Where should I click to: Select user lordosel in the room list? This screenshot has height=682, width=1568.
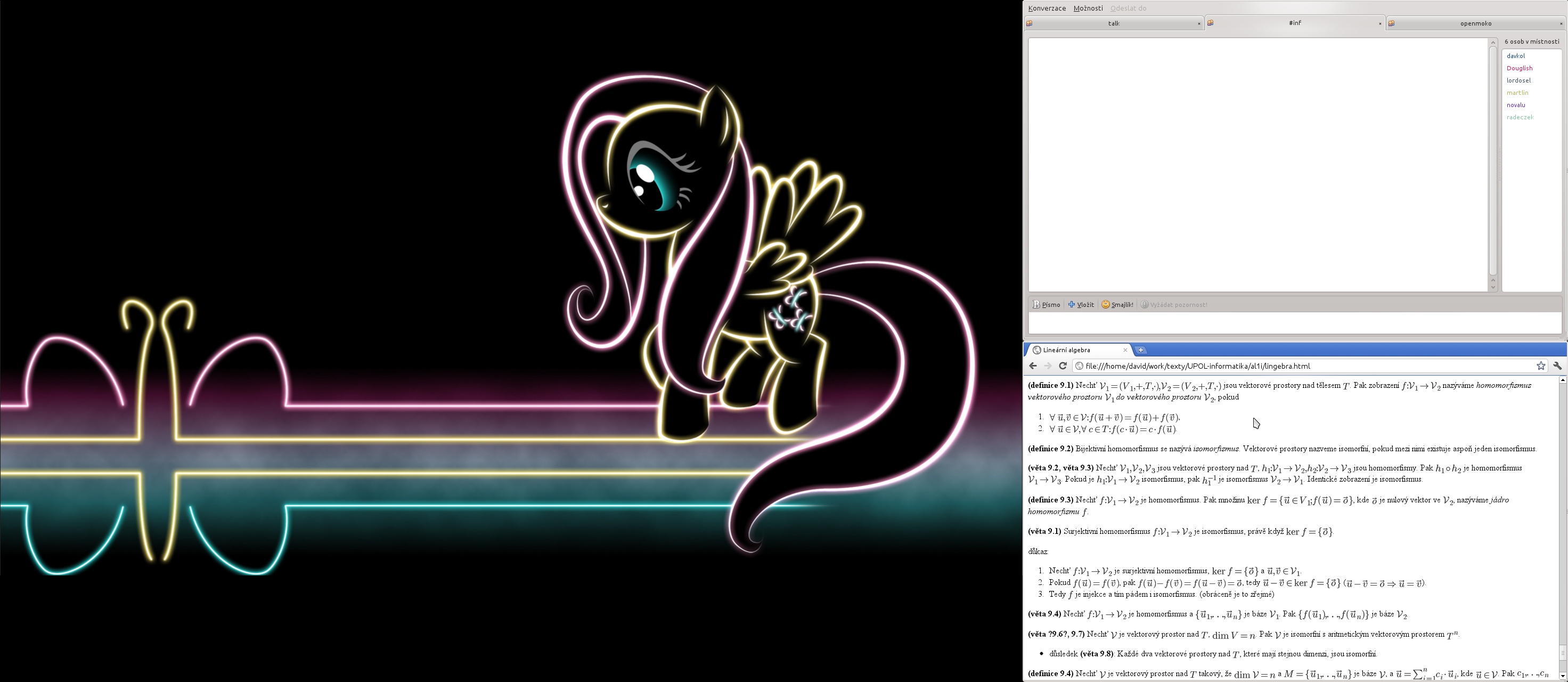1518,80
